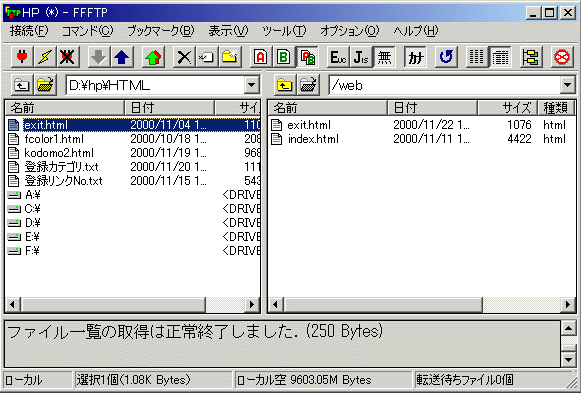Click the Refresh file list icon
Screen dimensions: 581x393
tap(446, 57)
